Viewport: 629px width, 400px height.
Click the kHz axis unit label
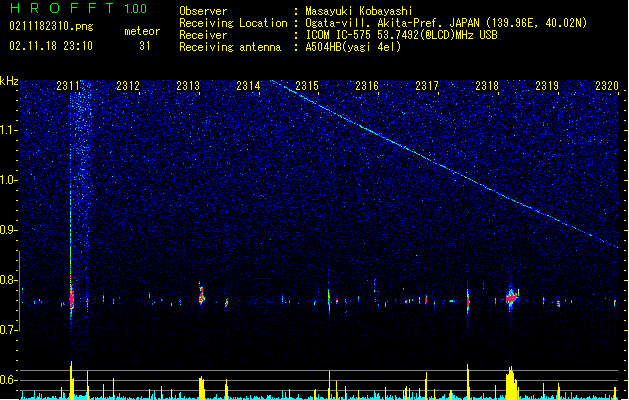tap(9, 81)
